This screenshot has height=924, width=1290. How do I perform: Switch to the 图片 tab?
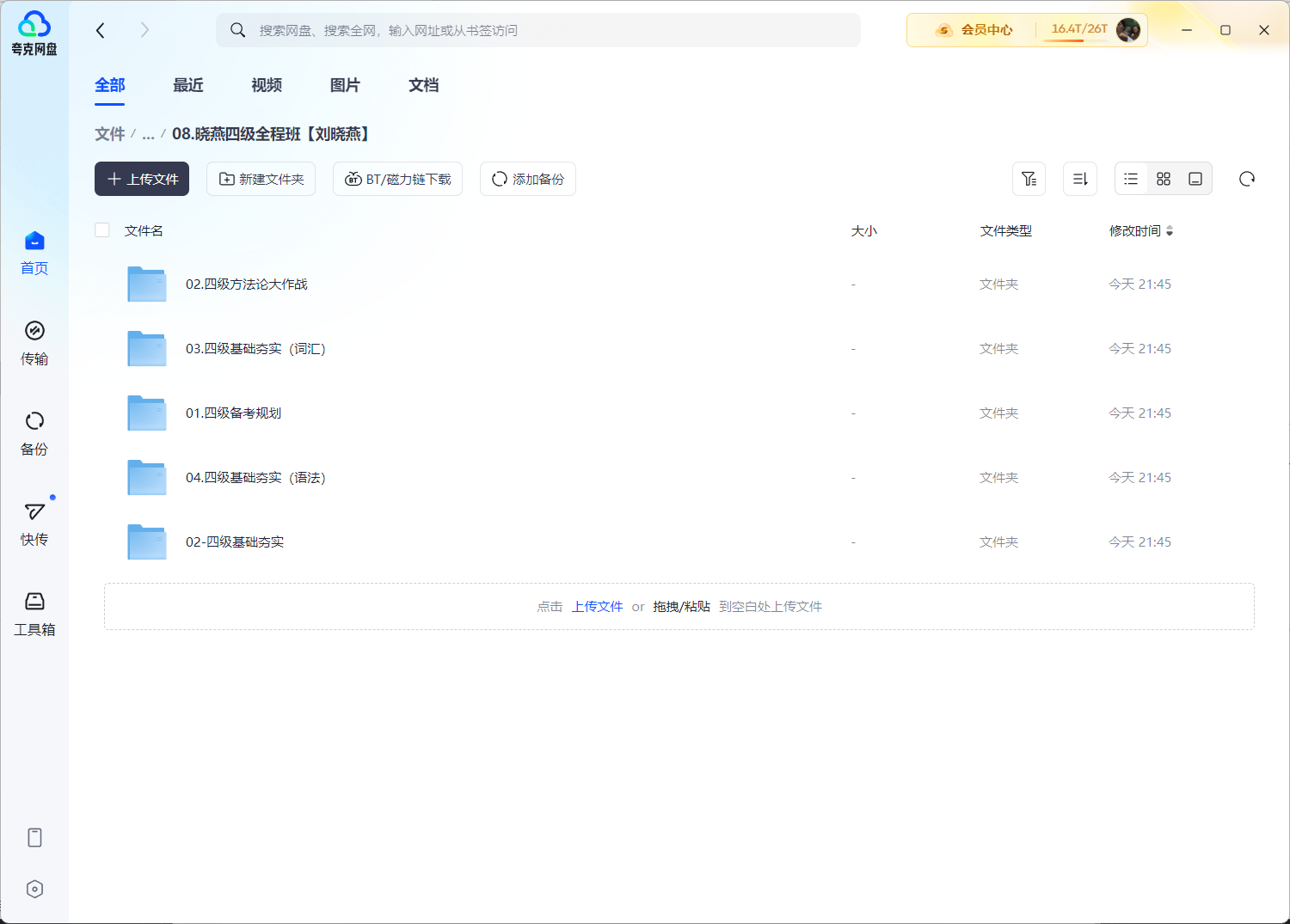[x=345, y=85]
